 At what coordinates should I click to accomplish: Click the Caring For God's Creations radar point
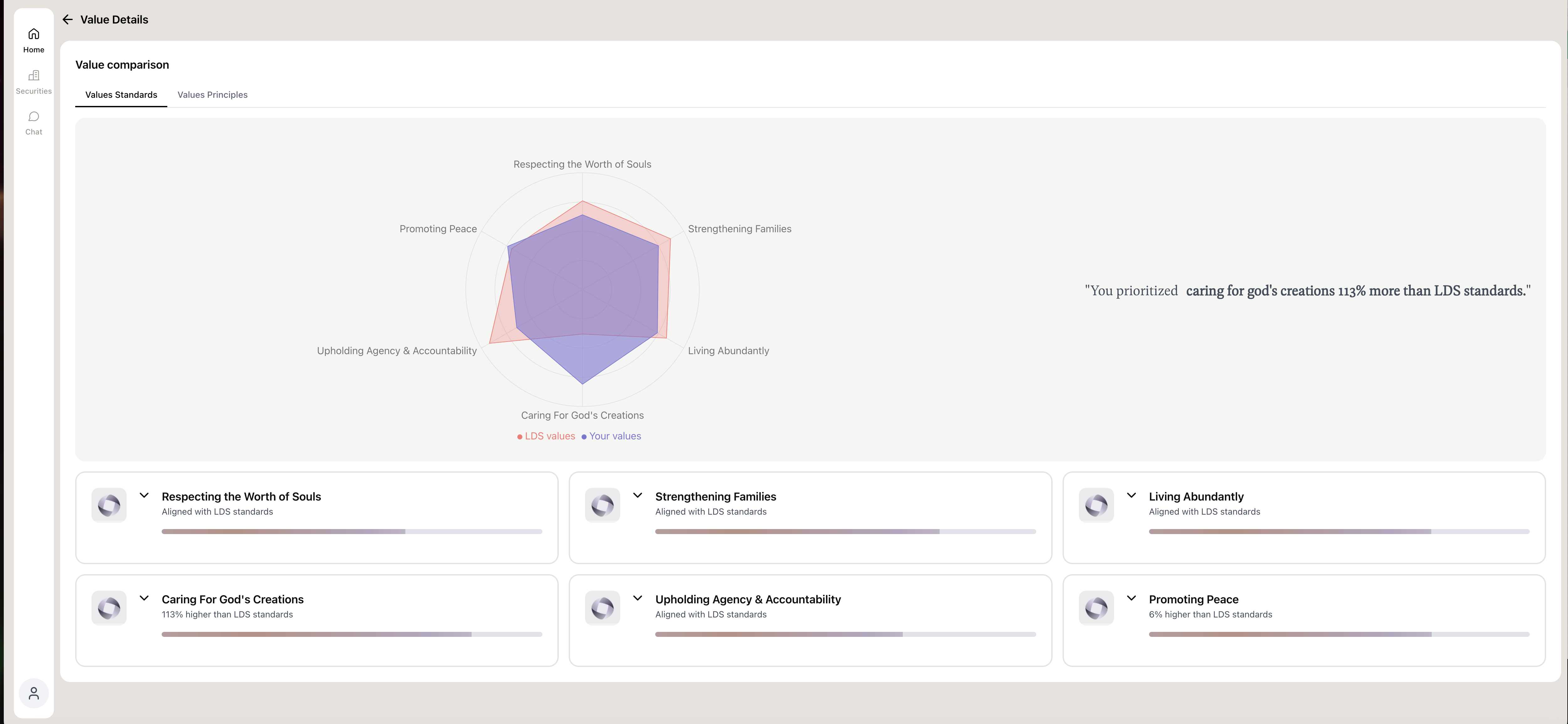click(583, 384)
